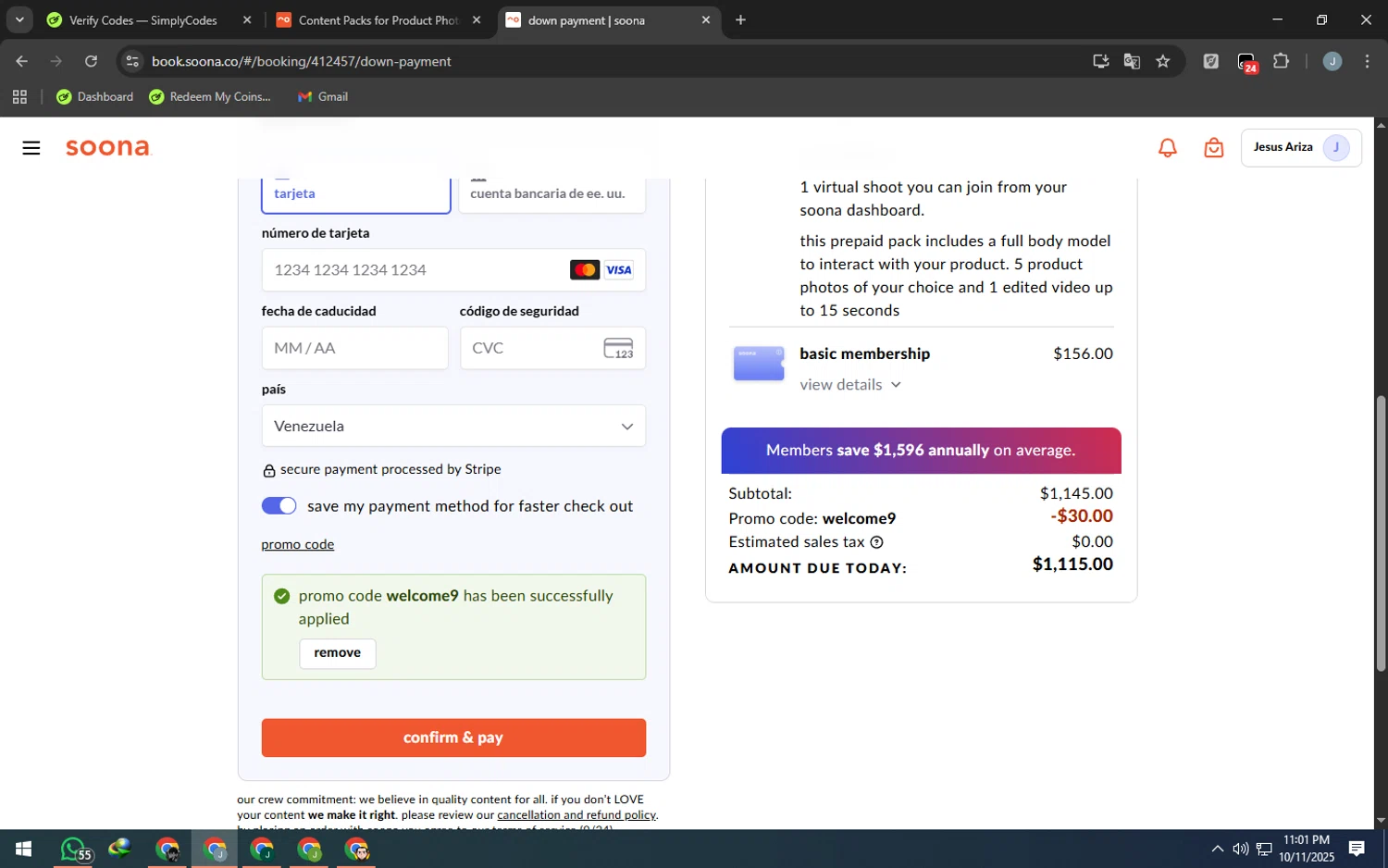Image resolution: width=1388 pixels, height=868 pixels.
Task: Focus the CVC security code field
Action: 552,348
